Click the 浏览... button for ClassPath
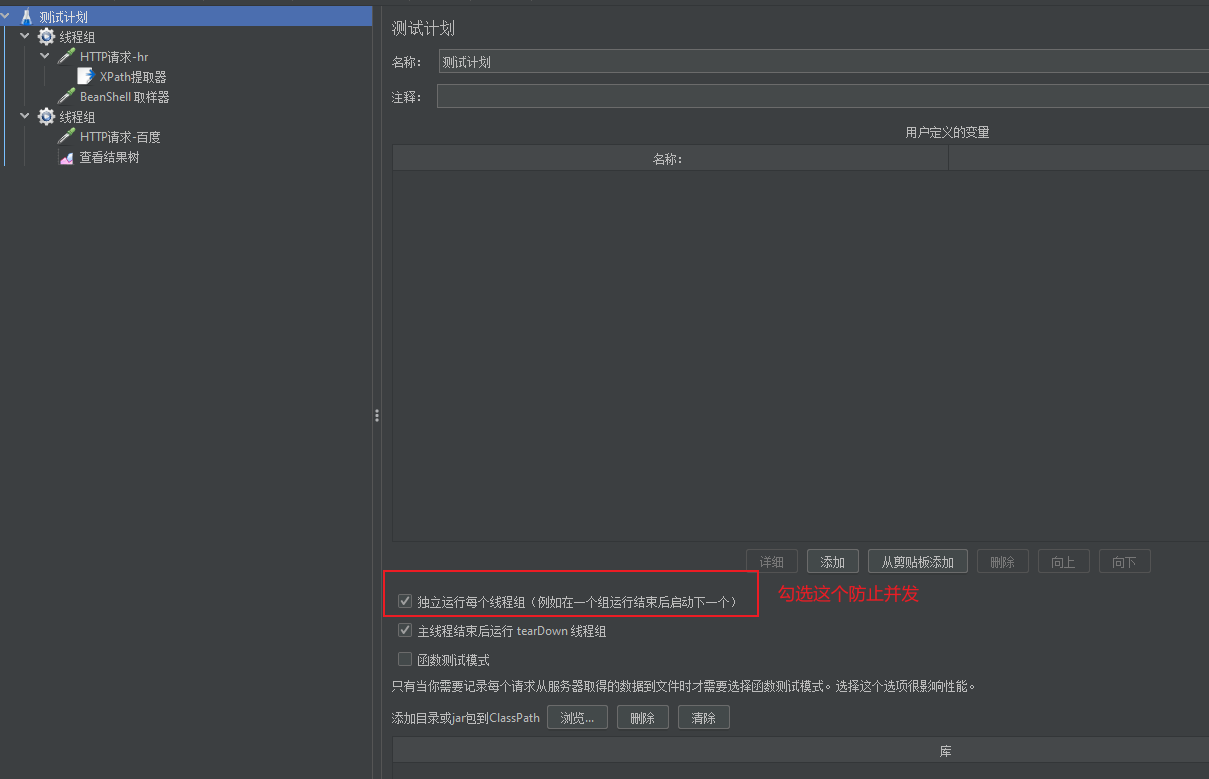Viewport: 1209px width, 779px height. pyautogui.click(x=577, y=717)
